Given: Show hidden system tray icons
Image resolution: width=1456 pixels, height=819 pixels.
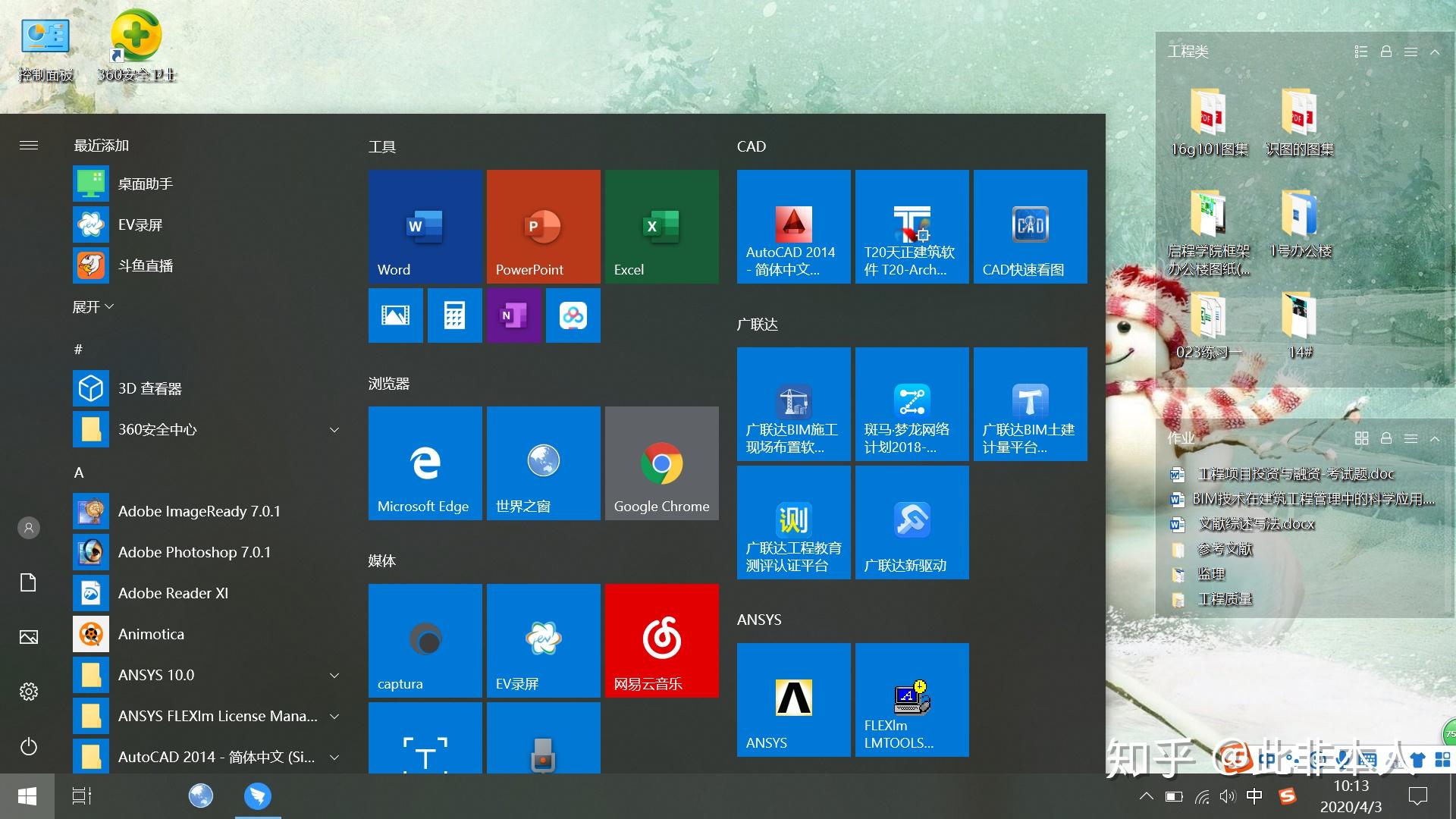Looking at the screenshot, I should [x=1147, y=796].
